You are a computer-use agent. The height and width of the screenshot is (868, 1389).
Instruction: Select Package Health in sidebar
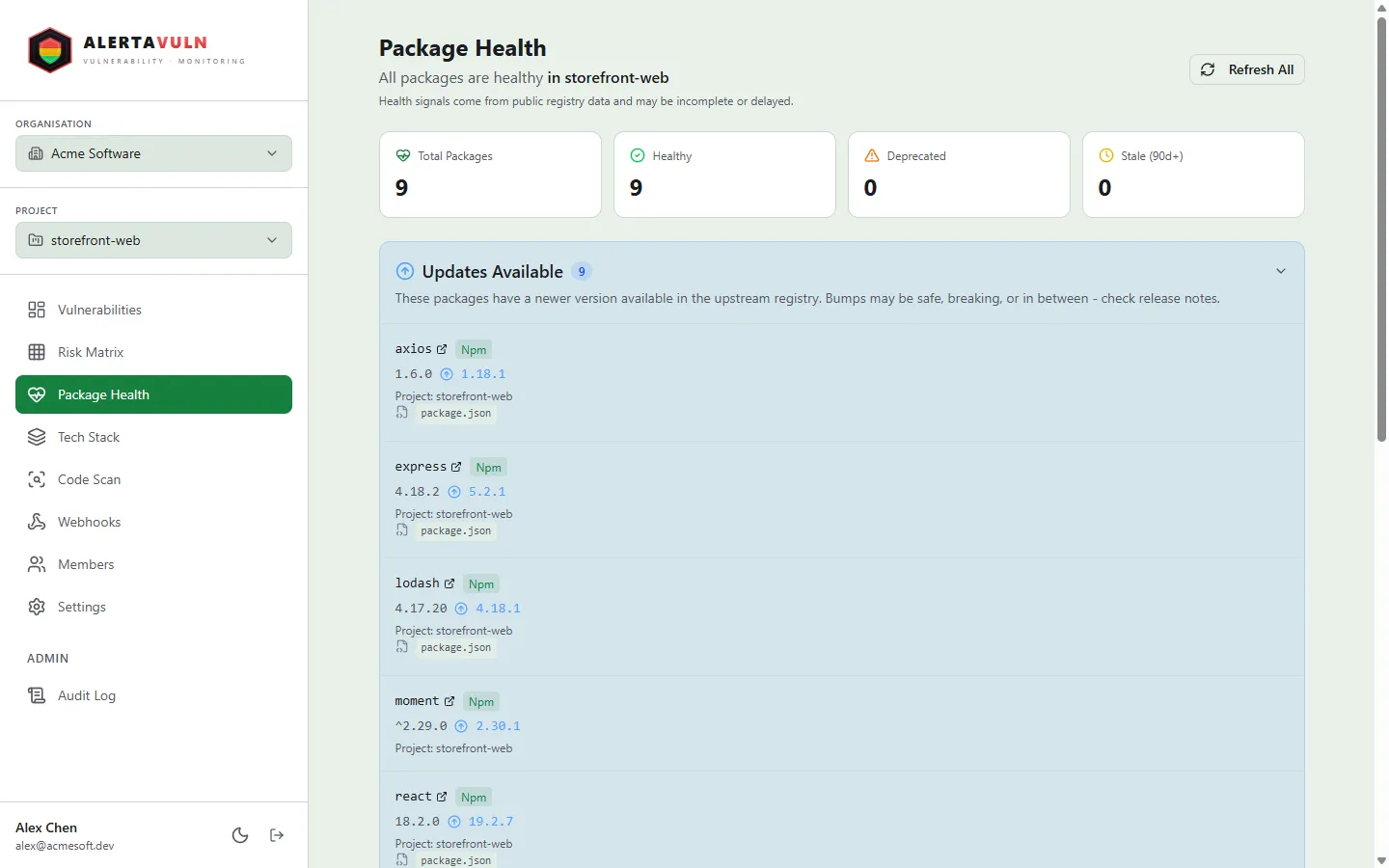[x=153, y=394]
